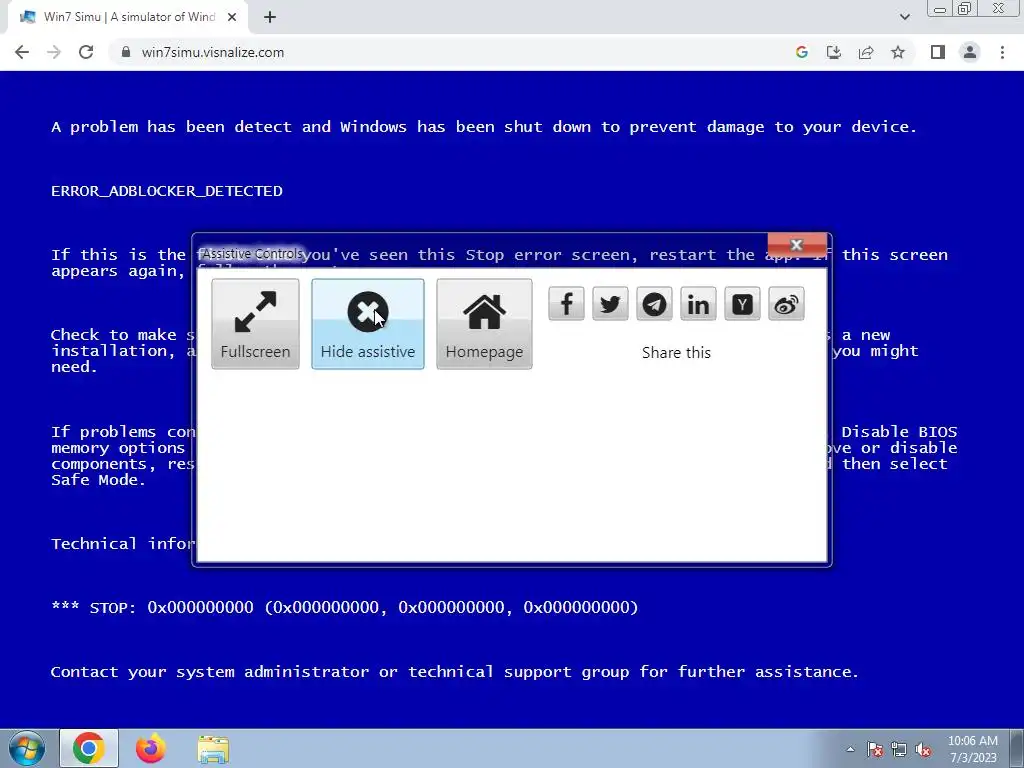Share via the Telegram icon

654,304
